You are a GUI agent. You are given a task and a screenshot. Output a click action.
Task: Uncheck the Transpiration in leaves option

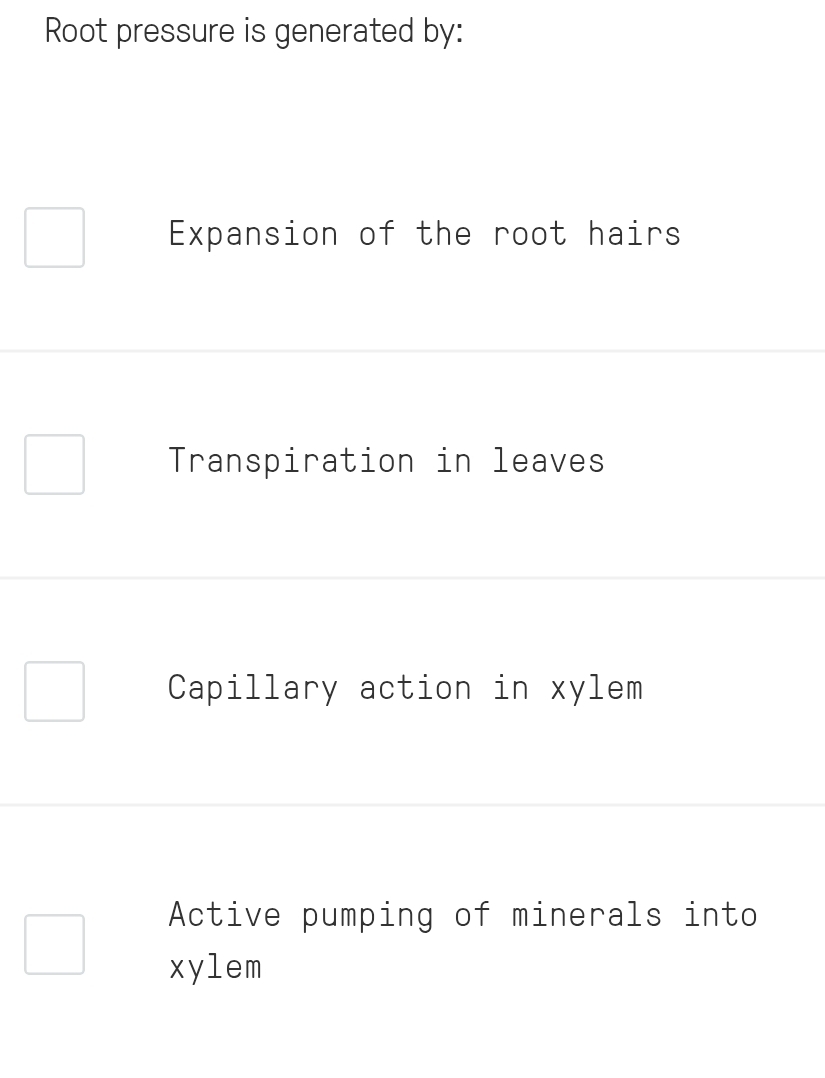[x=54, y=464]
